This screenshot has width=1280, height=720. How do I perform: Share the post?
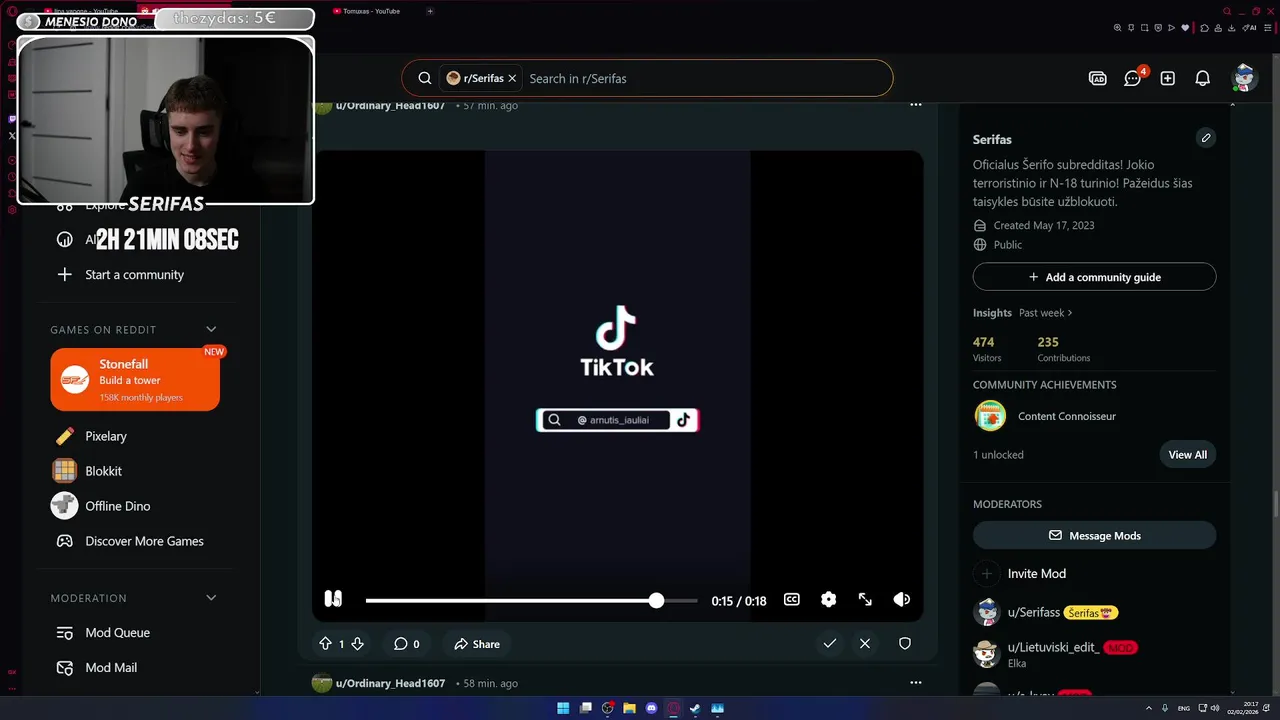pyautogui.click(x=477, y=644)
